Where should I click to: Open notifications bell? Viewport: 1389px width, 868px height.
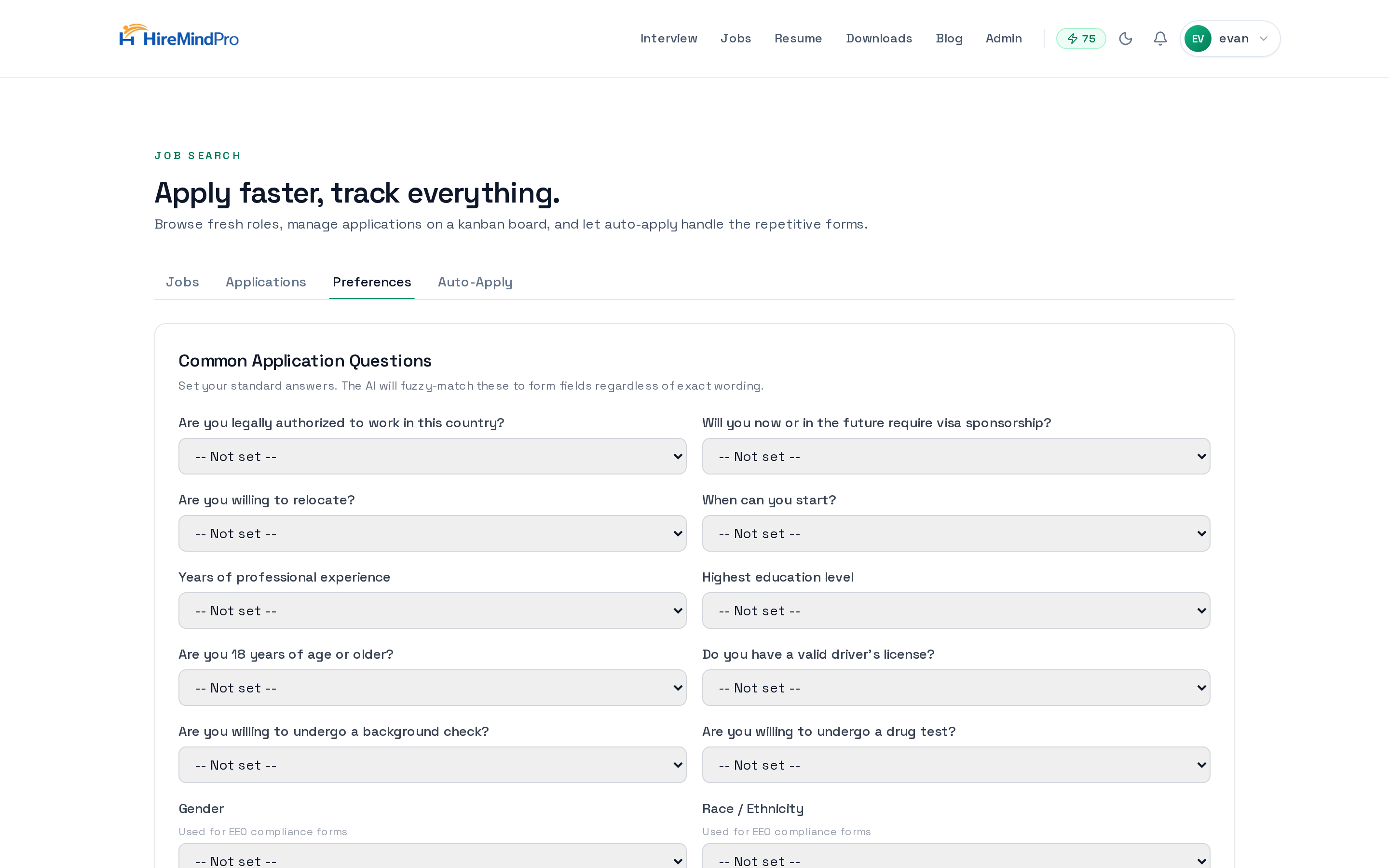1160,39
